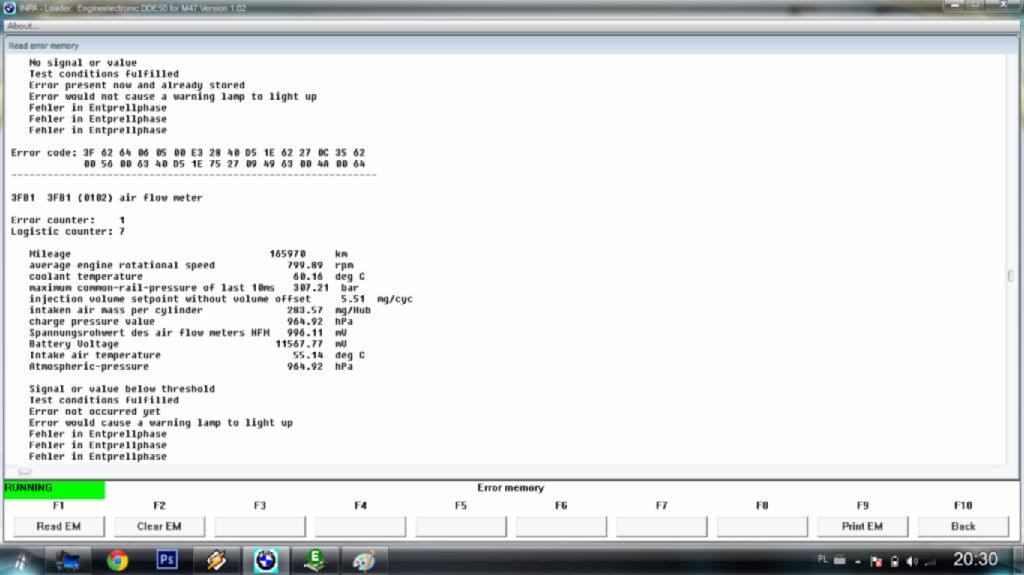Click the Spannungsrohwert air flow meters HFM row

188,333
